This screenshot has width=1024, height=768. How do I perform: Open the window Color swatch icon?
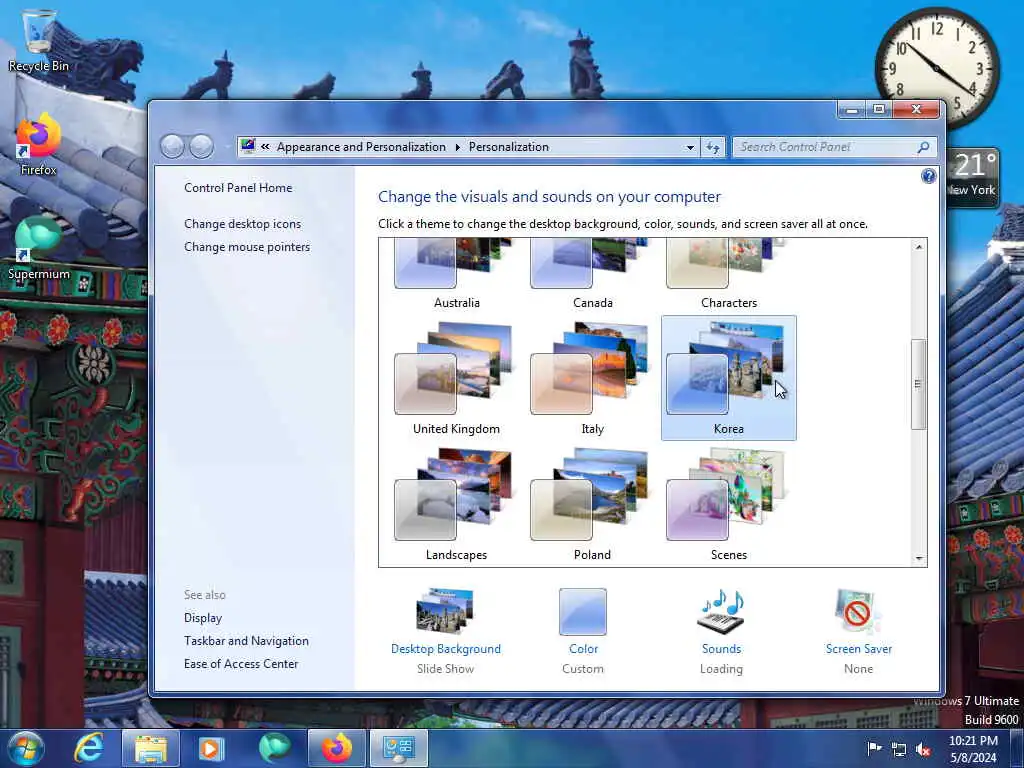583,611
